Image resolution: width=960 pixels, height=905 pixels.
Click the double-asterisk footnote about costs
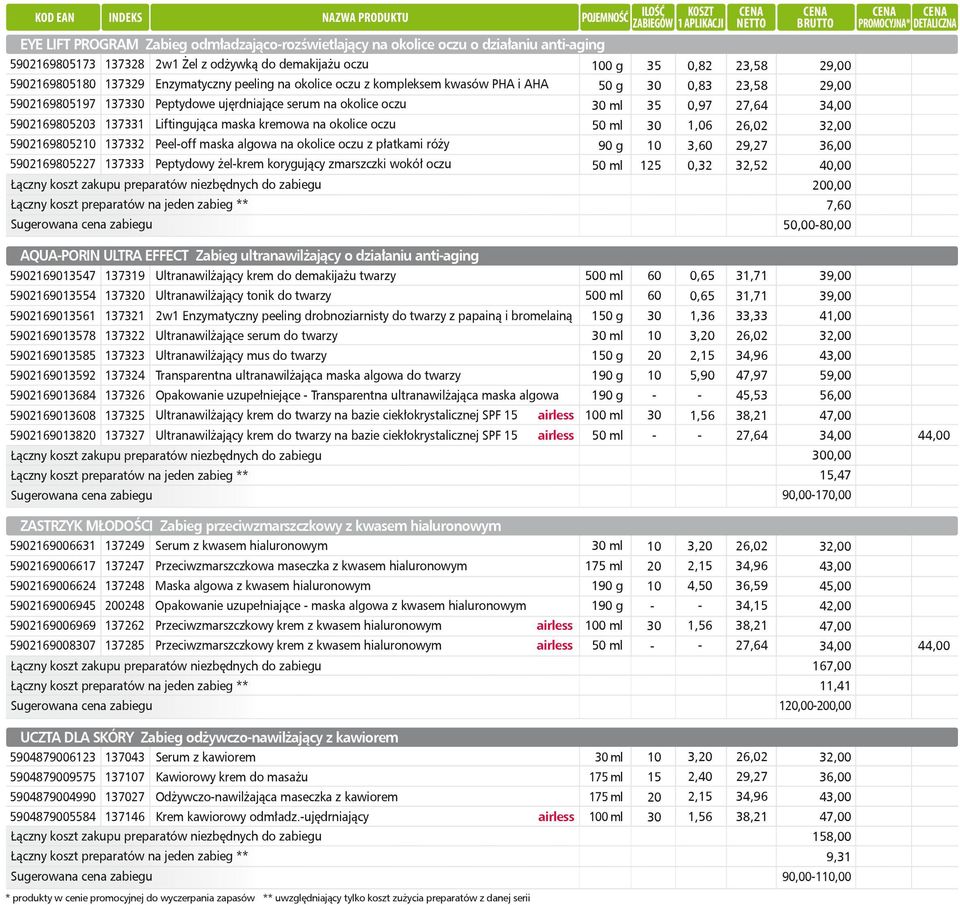(x=397, y=898)
